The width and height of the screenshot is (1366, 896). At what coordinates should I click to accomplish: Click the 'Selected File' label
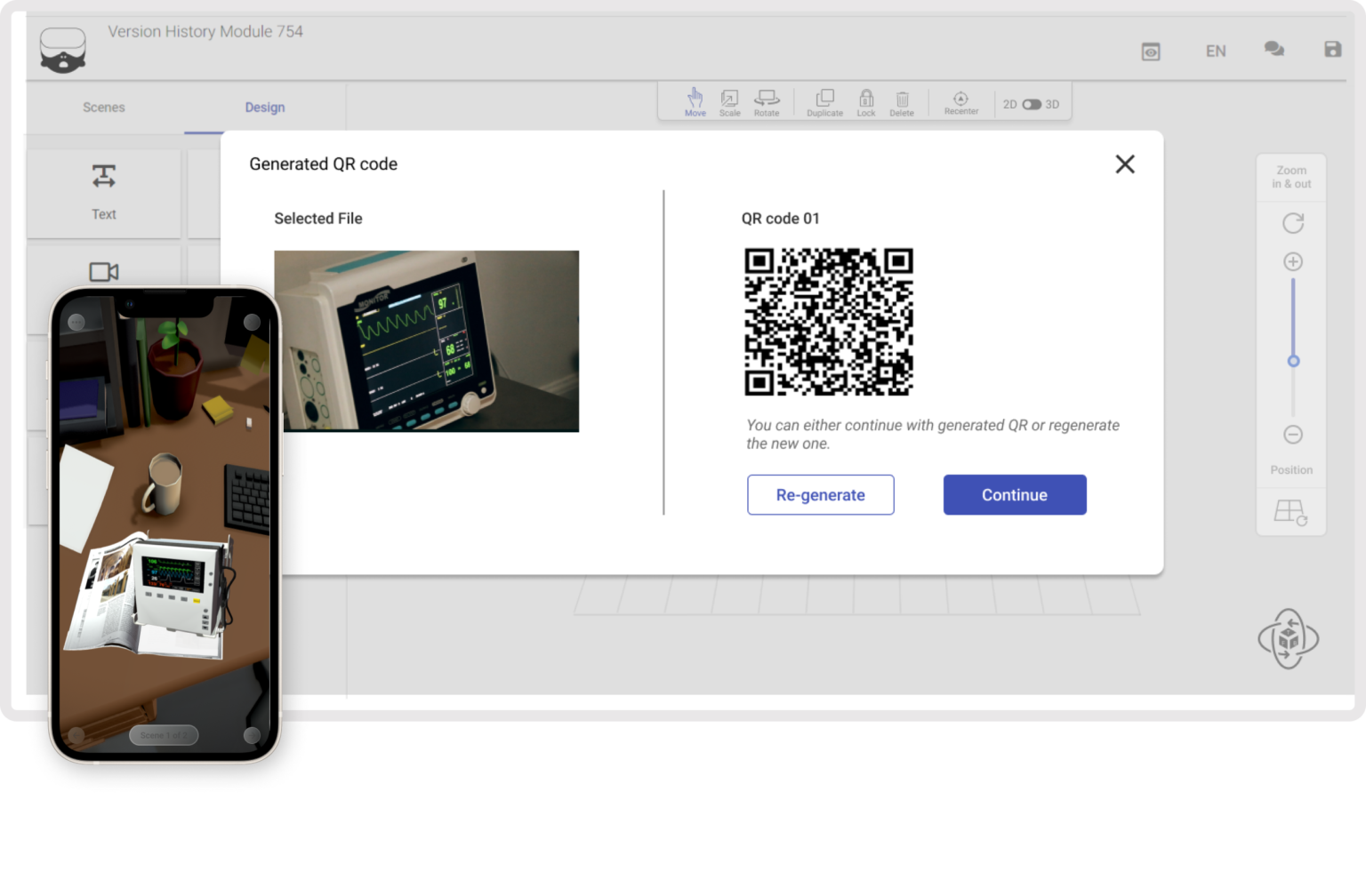(318, 219)
